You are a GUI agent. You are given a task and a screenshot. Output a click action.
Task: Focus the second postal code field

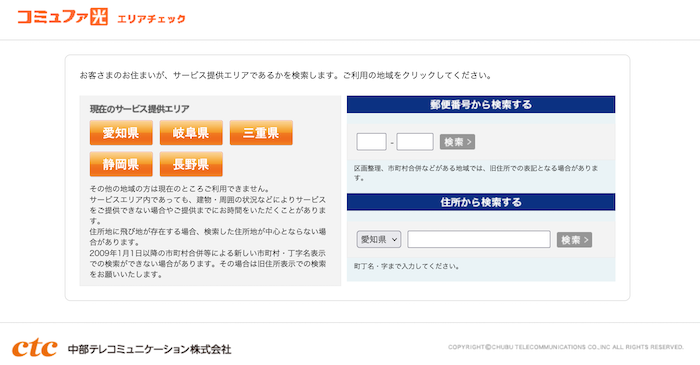pos(415,142)
